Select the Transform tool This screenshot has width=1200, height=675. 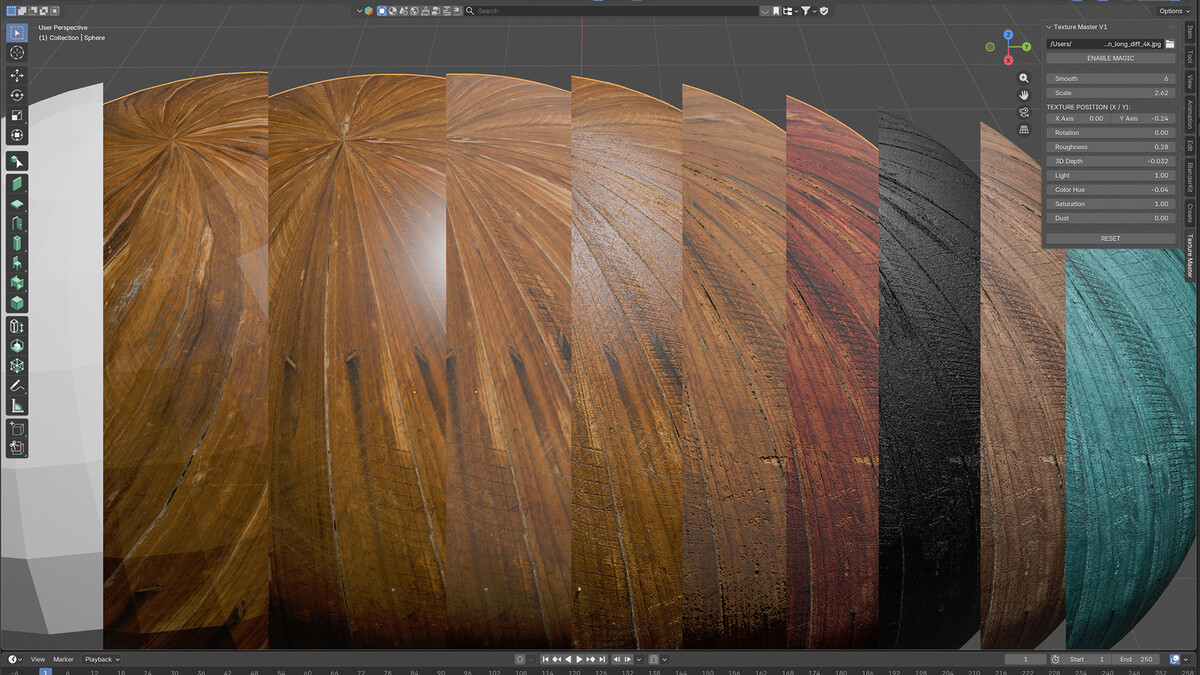17,135
